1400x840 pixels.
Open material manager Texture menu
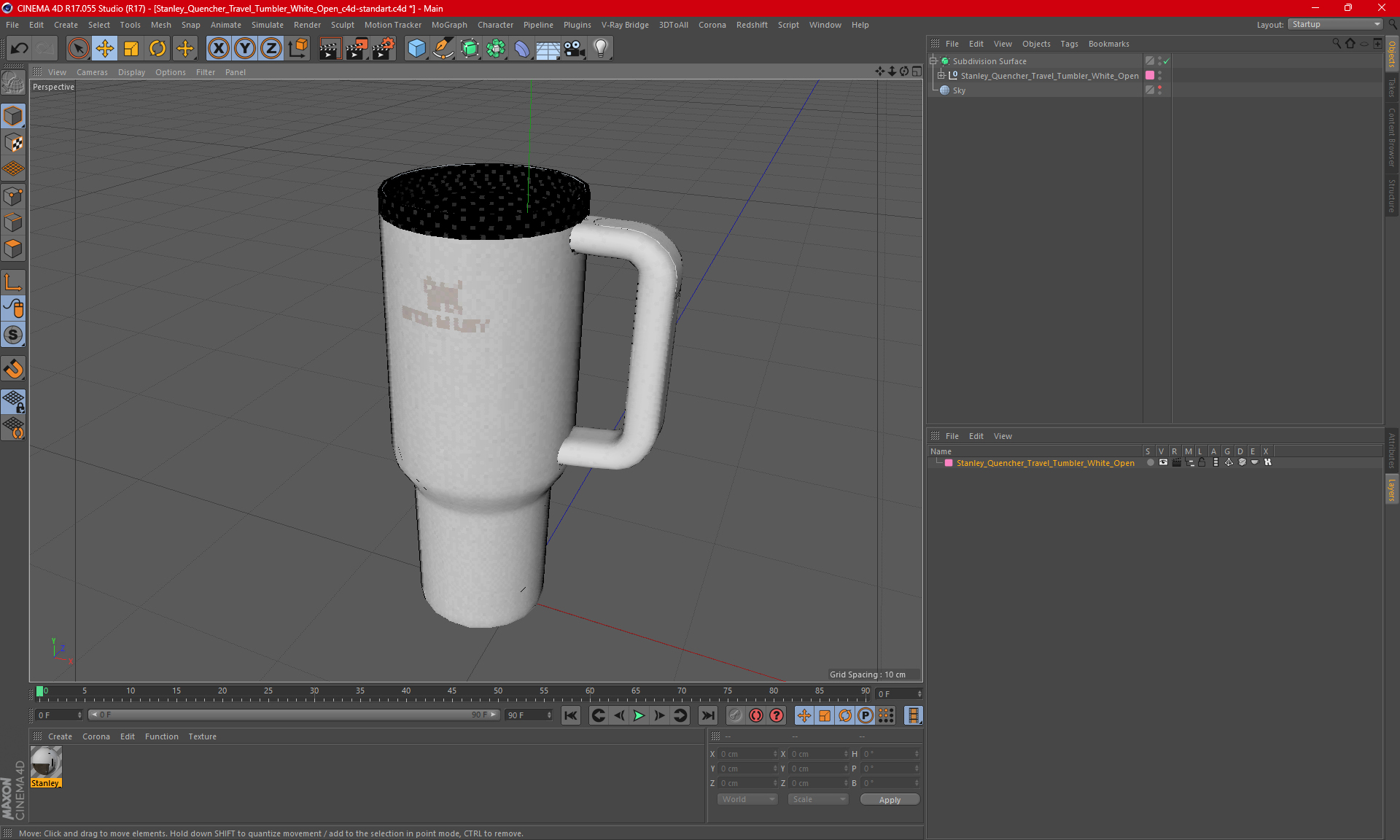pyautogui.click(x=202, y=736)
